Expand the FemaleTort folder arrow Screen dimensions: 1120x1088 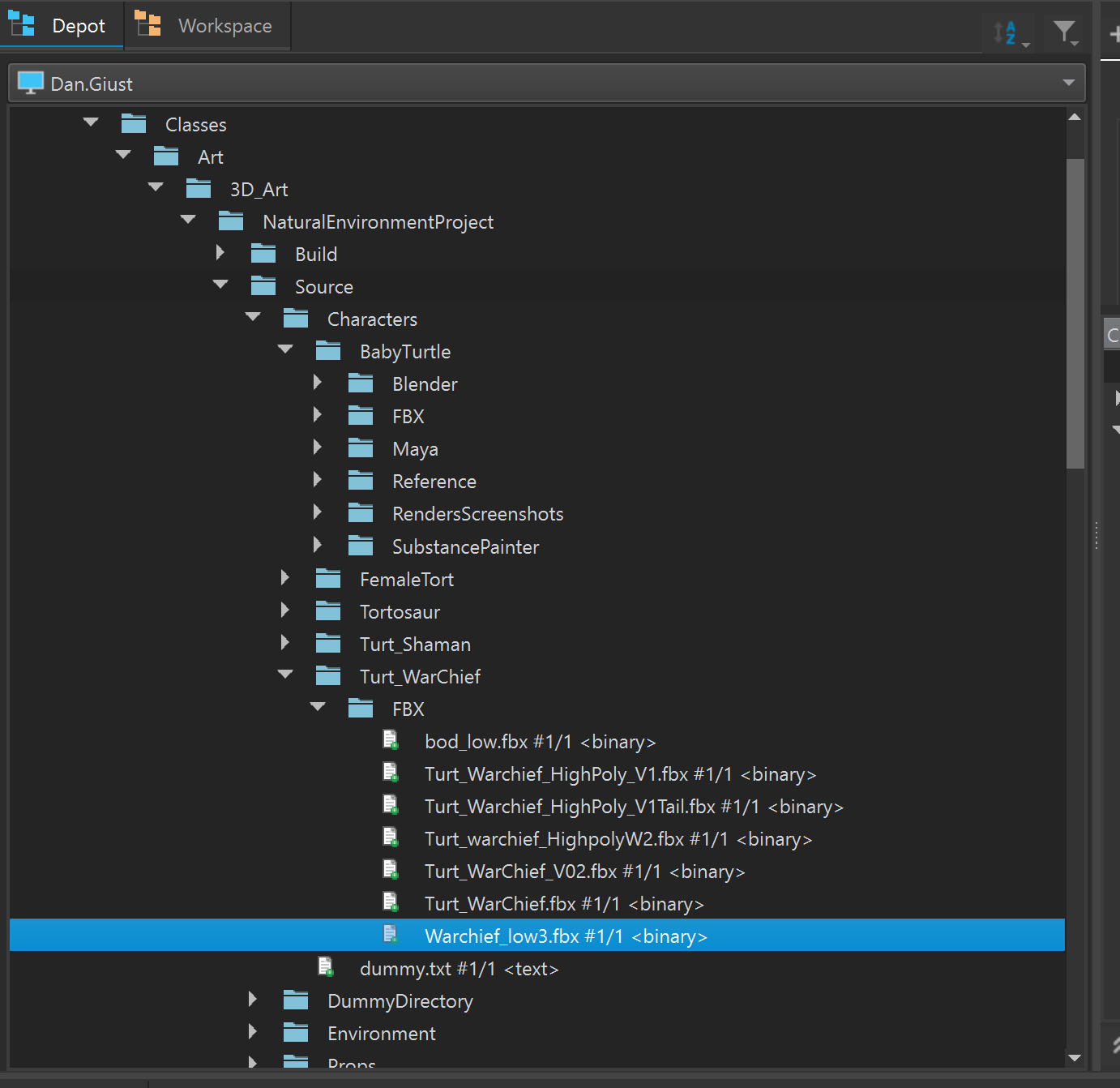point(285,578)
